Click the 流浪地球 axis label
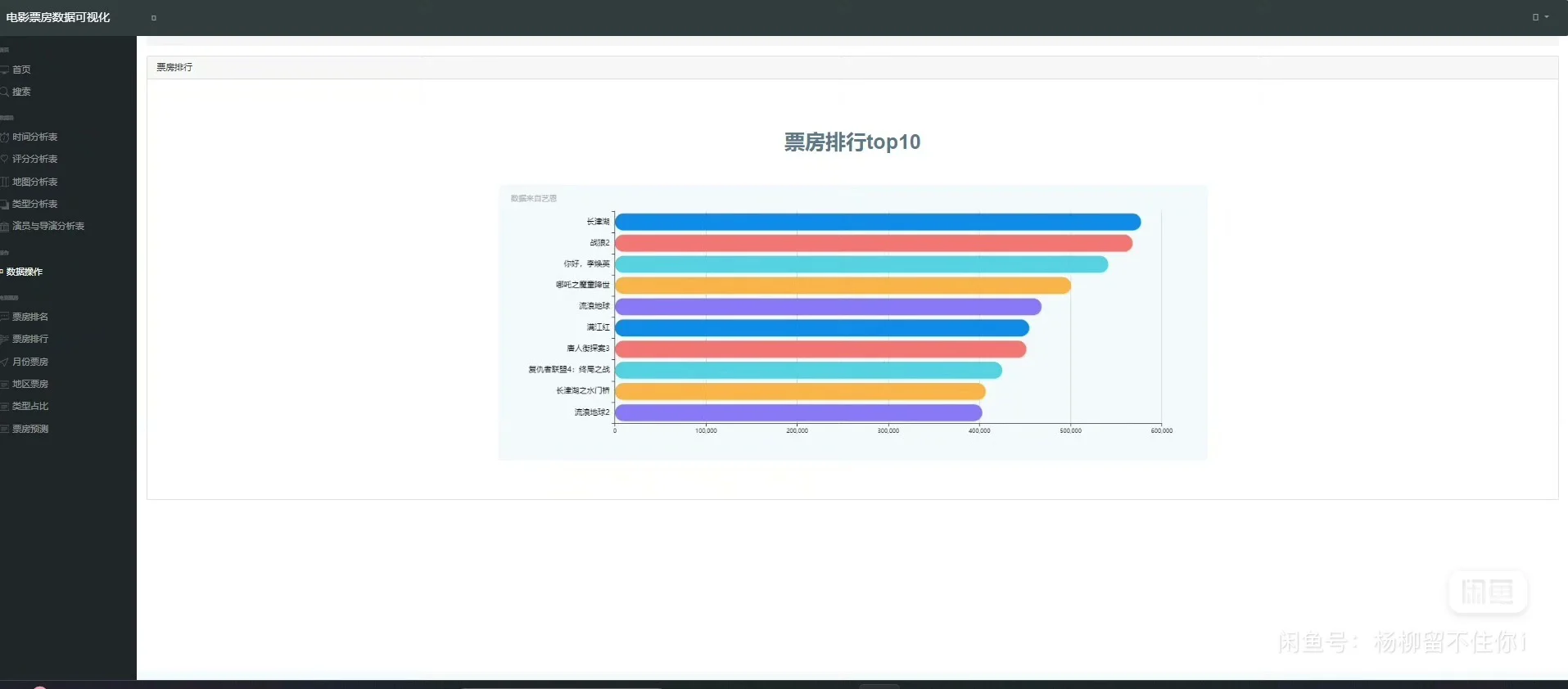 pos(594,307)
